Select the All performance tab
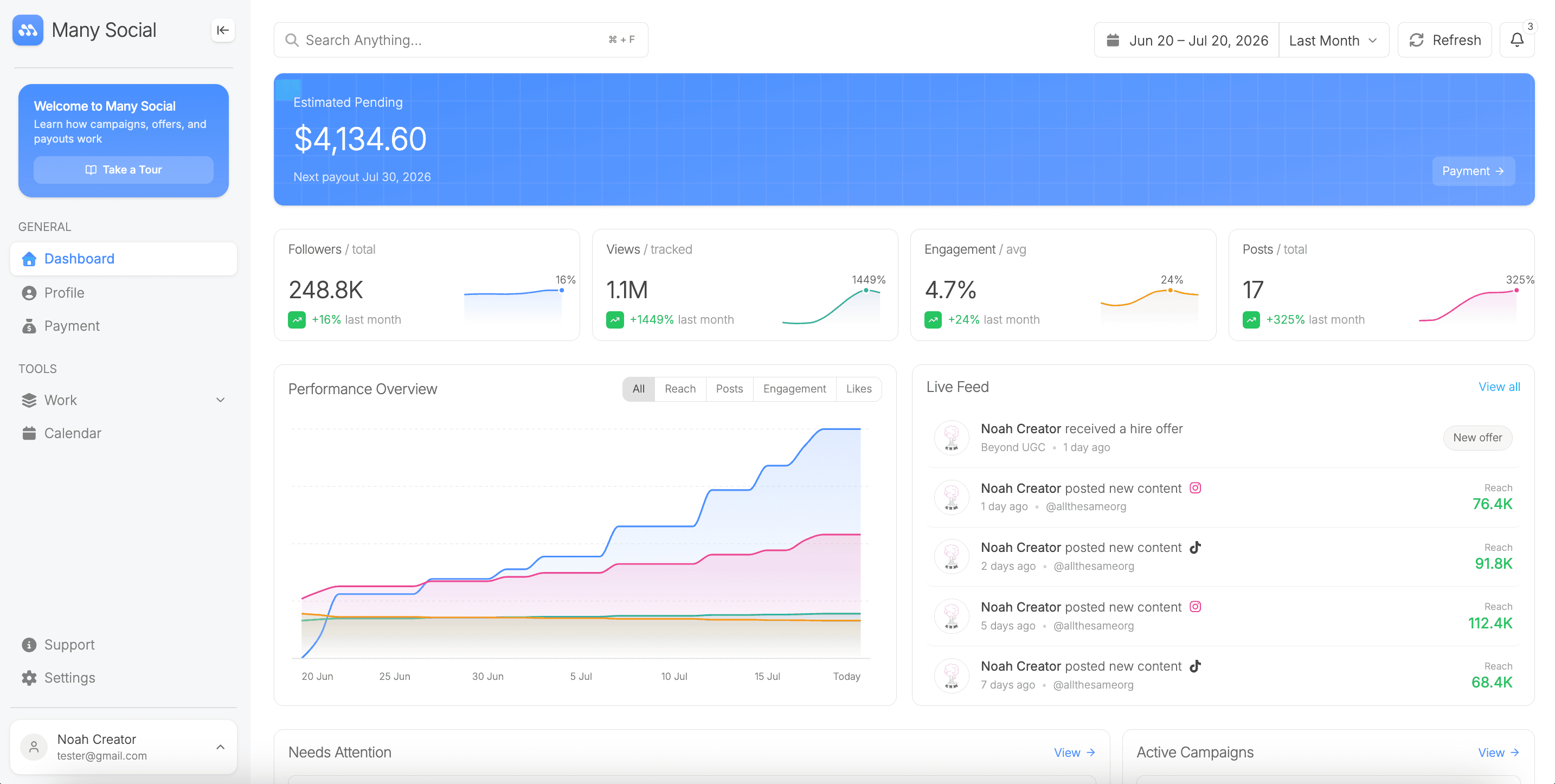 point(639,389)
